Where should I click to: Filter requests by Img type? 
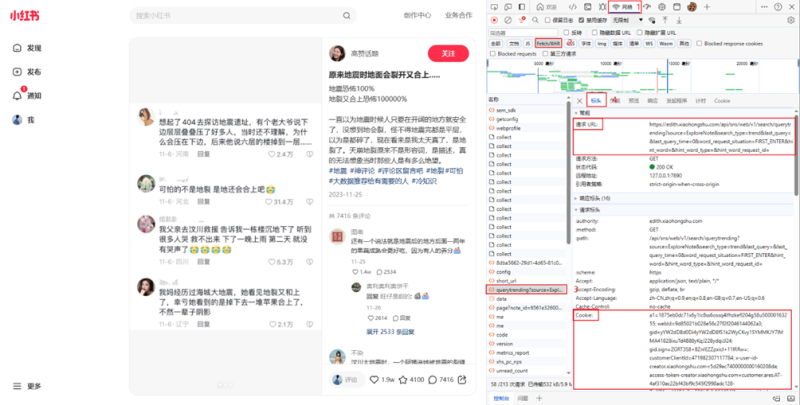(602, 43)
